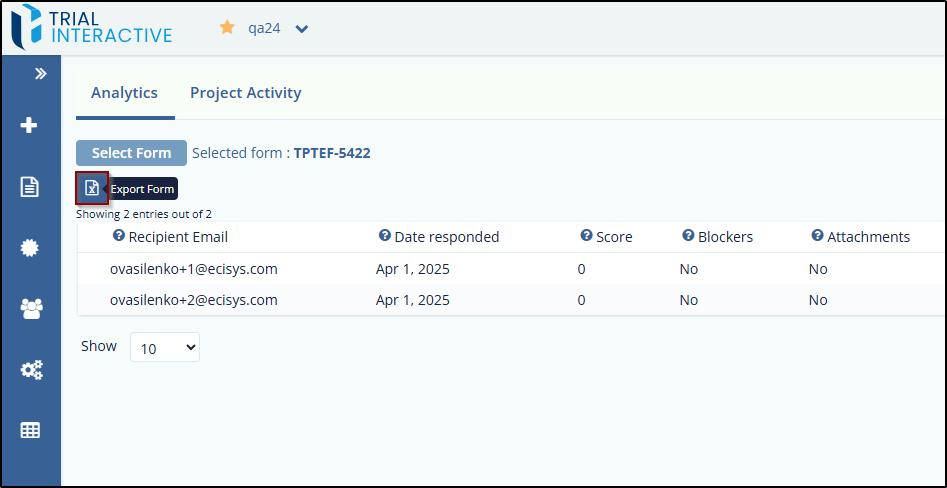Click the Export Form Excel icon
The image size is (947, 488).
(92, 188)
